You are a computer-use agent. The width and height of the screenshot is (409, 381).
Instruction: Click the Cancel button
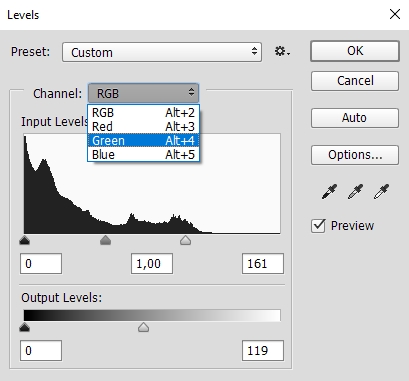point(355,81)
